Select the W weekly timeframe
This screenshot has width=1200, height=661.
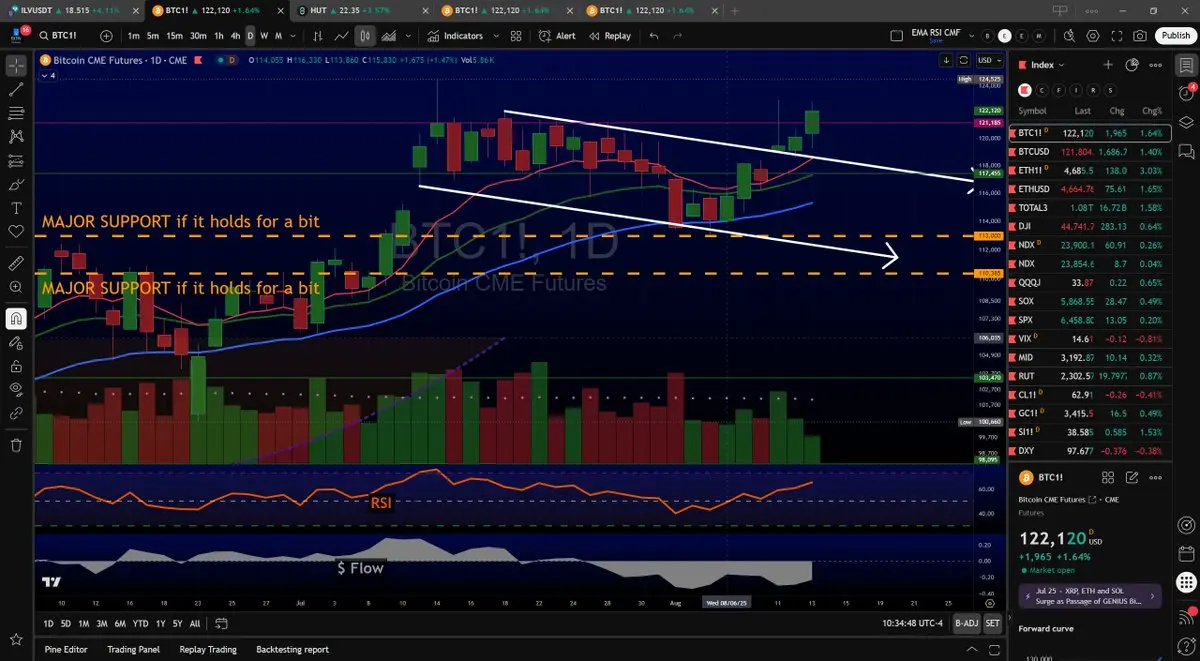[x=264, y=36]
